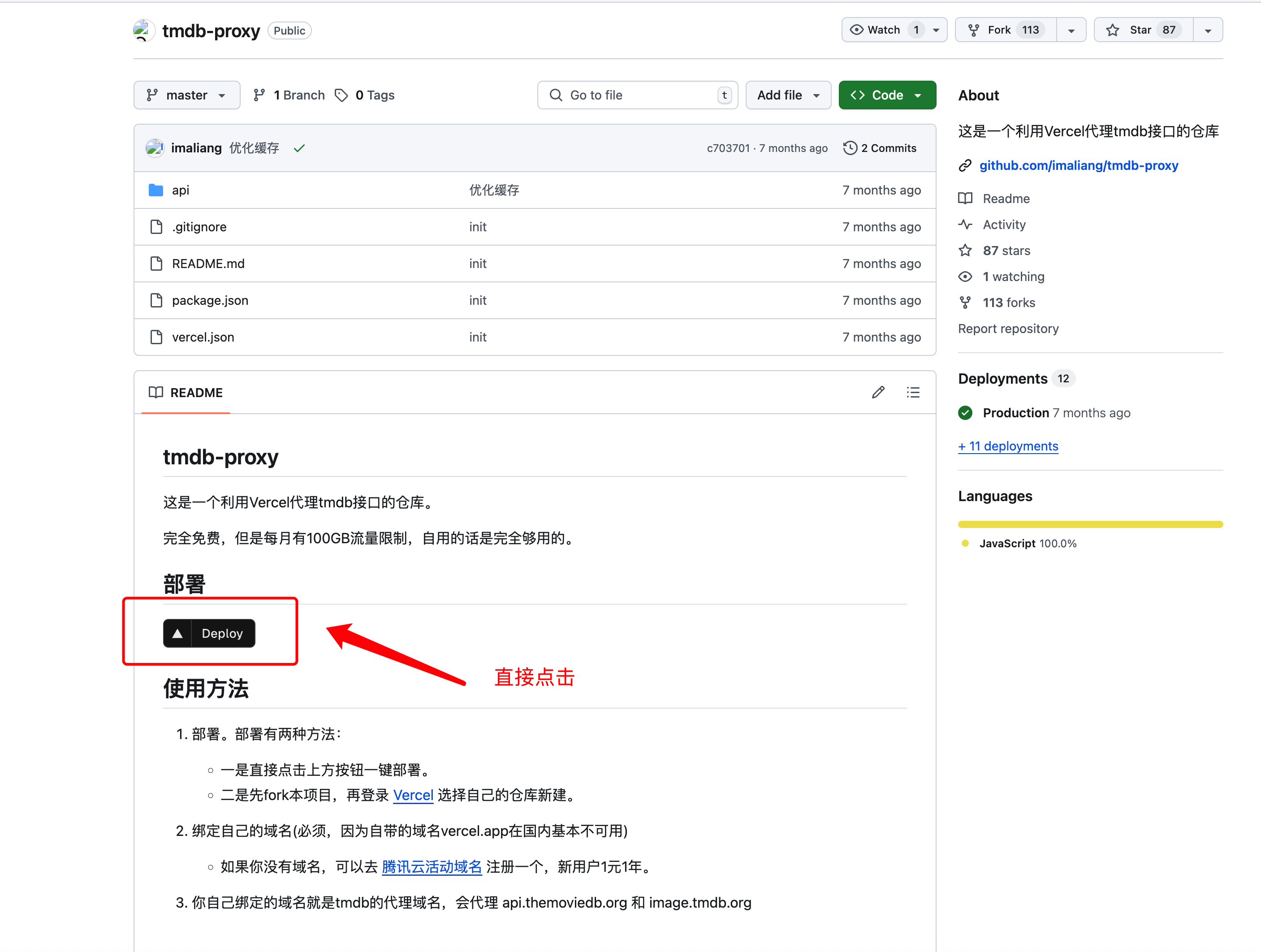Open imaliang author name link

[x=196, y=148]
